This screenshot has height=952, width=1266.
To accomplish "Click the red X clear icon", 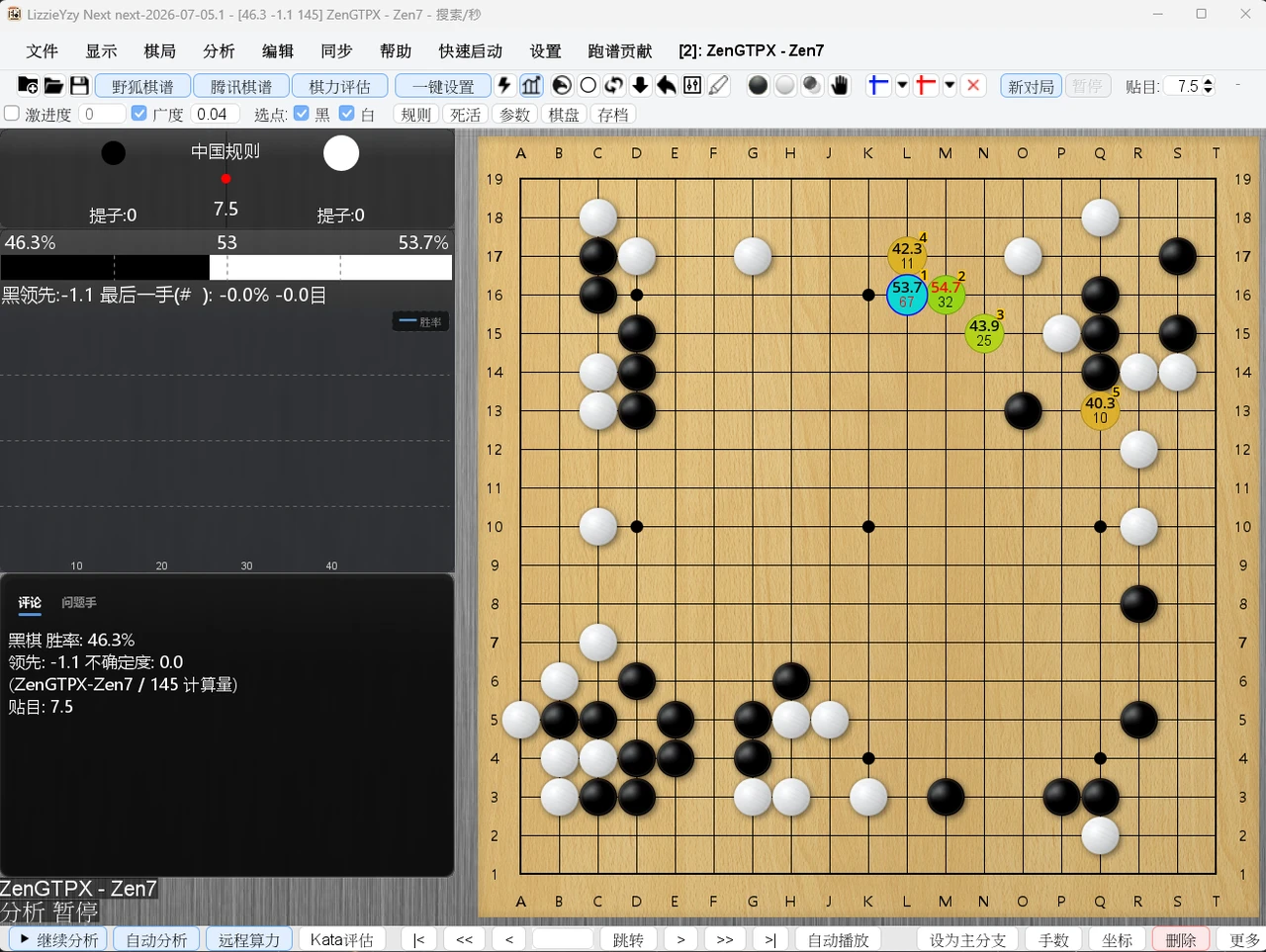I will [973, 86].
